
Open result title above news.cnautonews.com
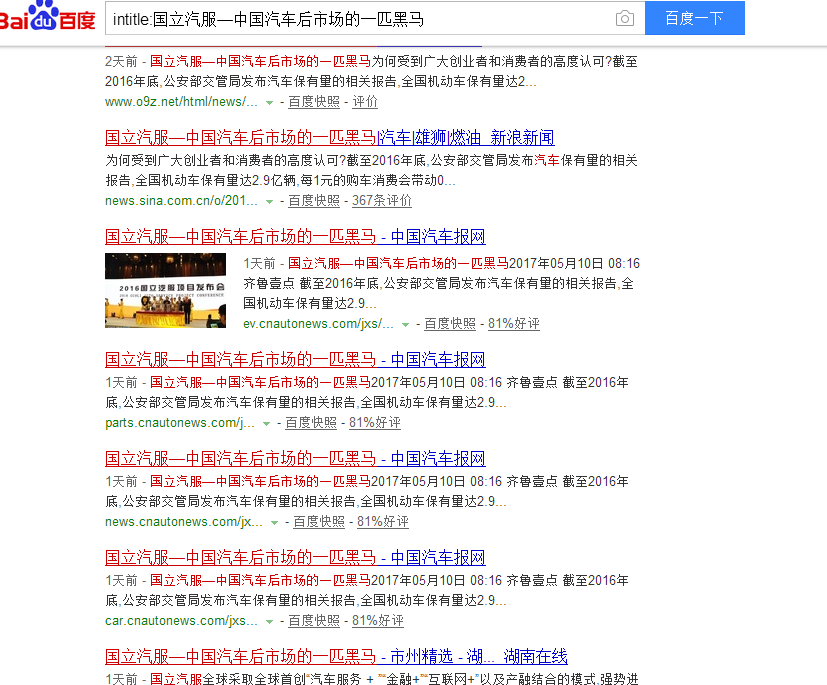point(295,459)
